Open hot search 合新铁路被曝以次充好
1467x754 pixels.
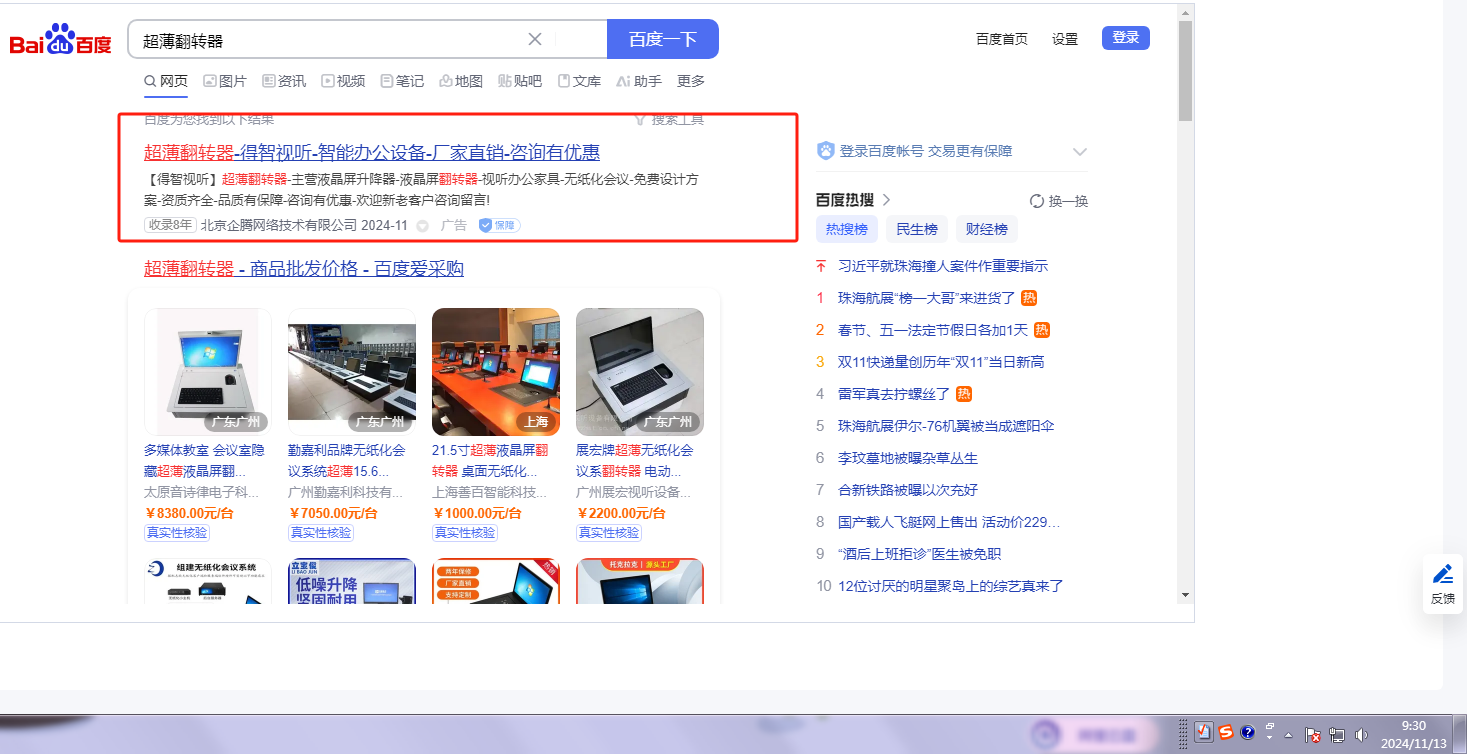pyautogui.click(x=908, y=490)
